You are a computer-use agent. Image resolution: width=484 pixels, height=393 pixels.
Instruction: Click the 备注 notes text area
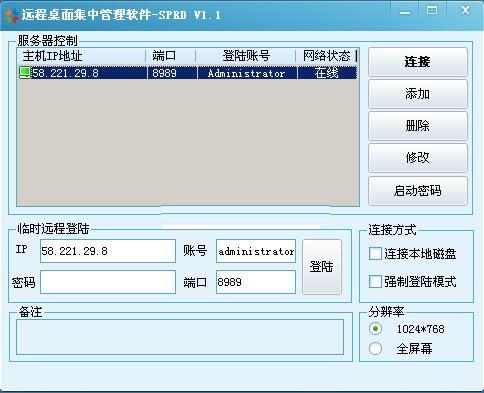click(180, 337)
